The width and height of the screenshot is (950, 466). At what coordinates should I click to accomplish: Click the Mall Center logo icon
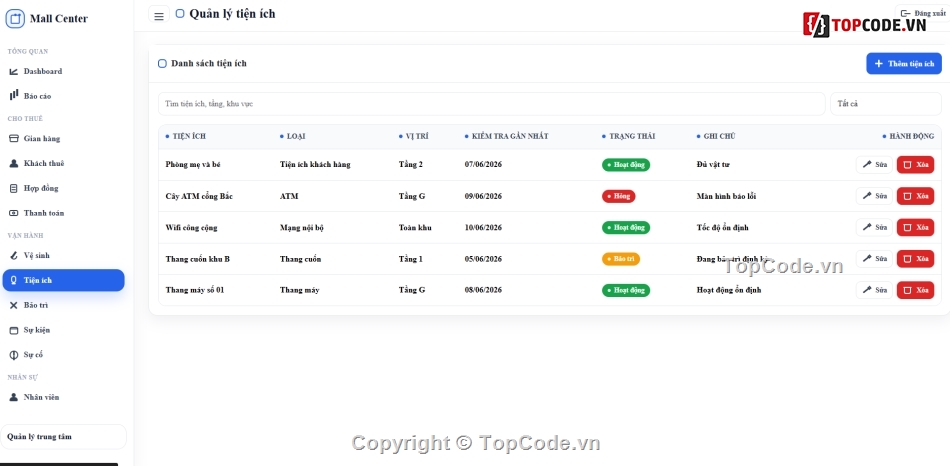[15, 19]
